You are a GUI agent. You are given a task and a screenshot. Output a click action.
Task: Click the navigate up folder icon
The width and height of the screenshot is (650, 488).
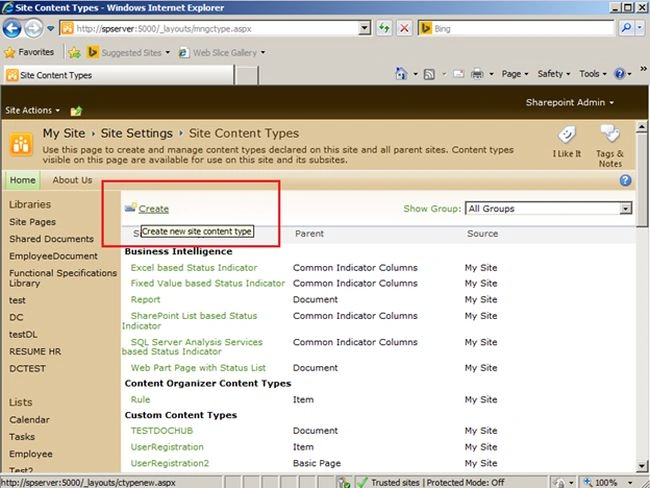[x=76, y=111]
